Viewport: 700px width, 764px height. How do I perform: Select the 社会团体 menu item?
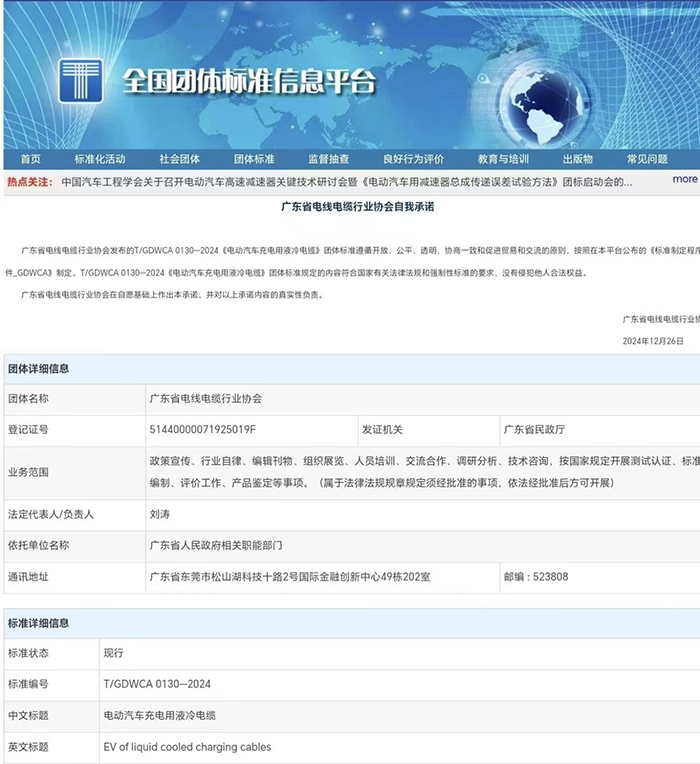tap(179, 159)
